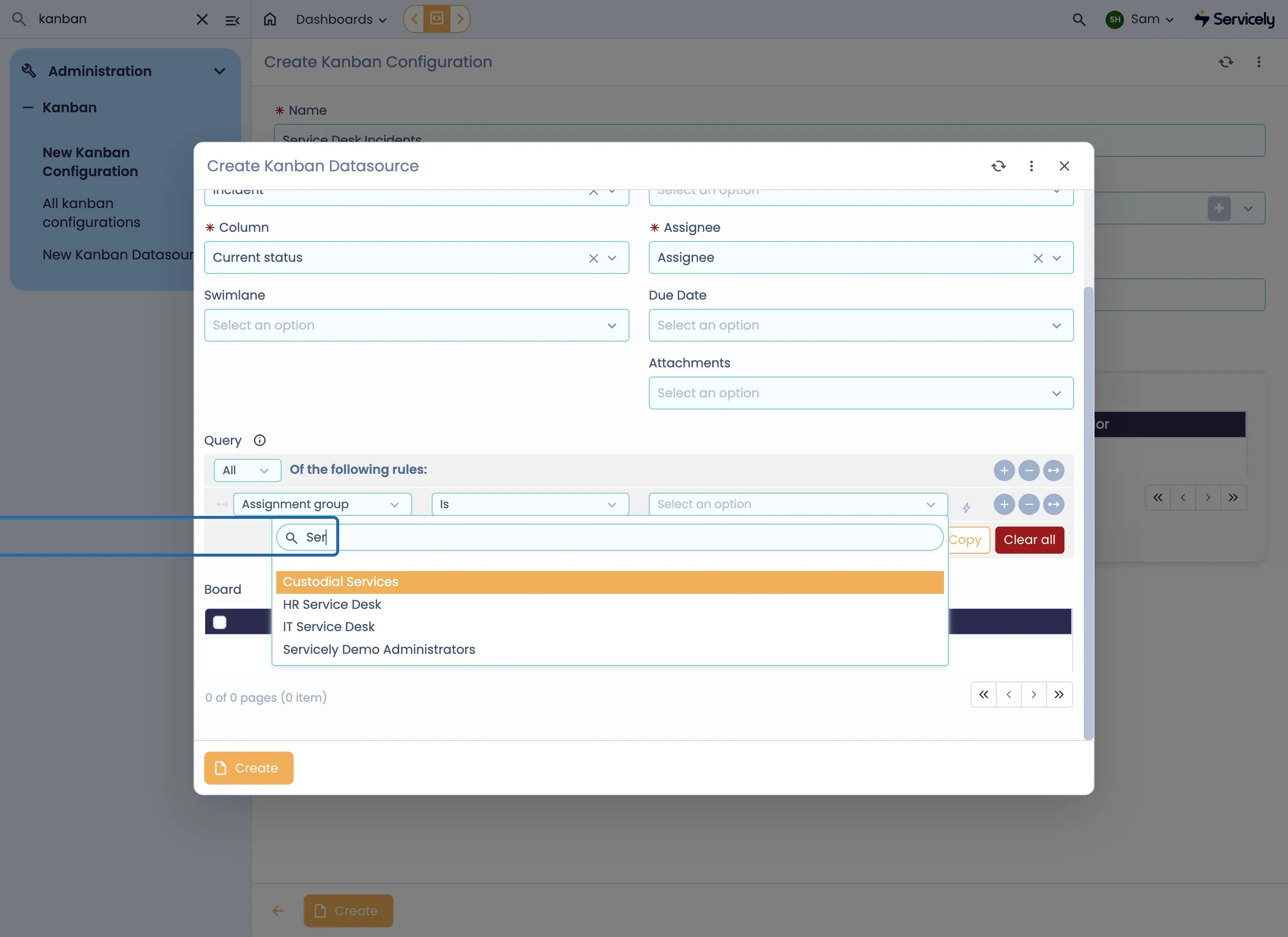Go to first page of Board table
Image resolution: width=1288 pixels, height=937 pixels.
click(984, 695)
